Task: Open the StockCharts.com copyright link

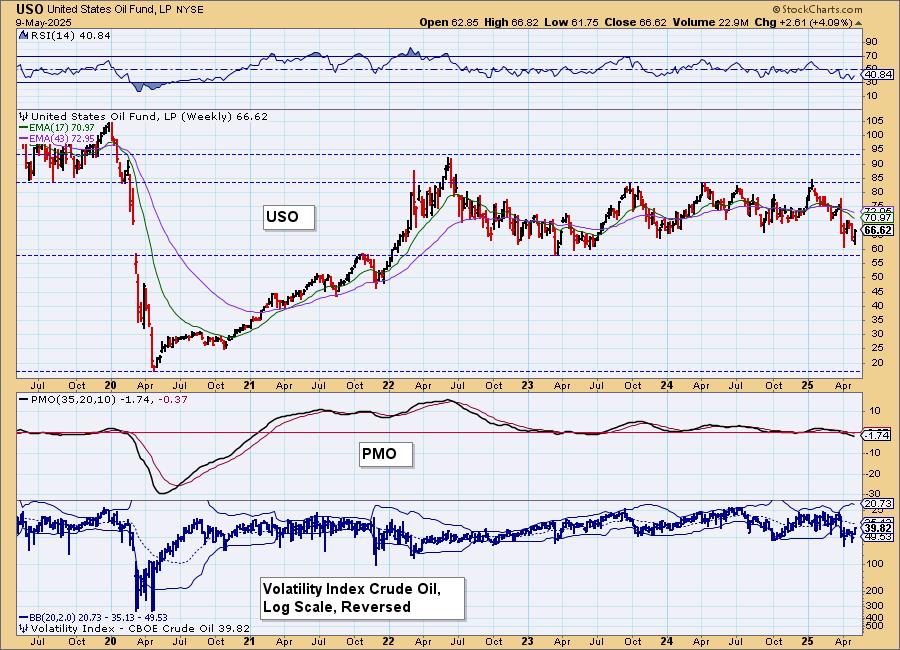Action: tap(817, 9)
